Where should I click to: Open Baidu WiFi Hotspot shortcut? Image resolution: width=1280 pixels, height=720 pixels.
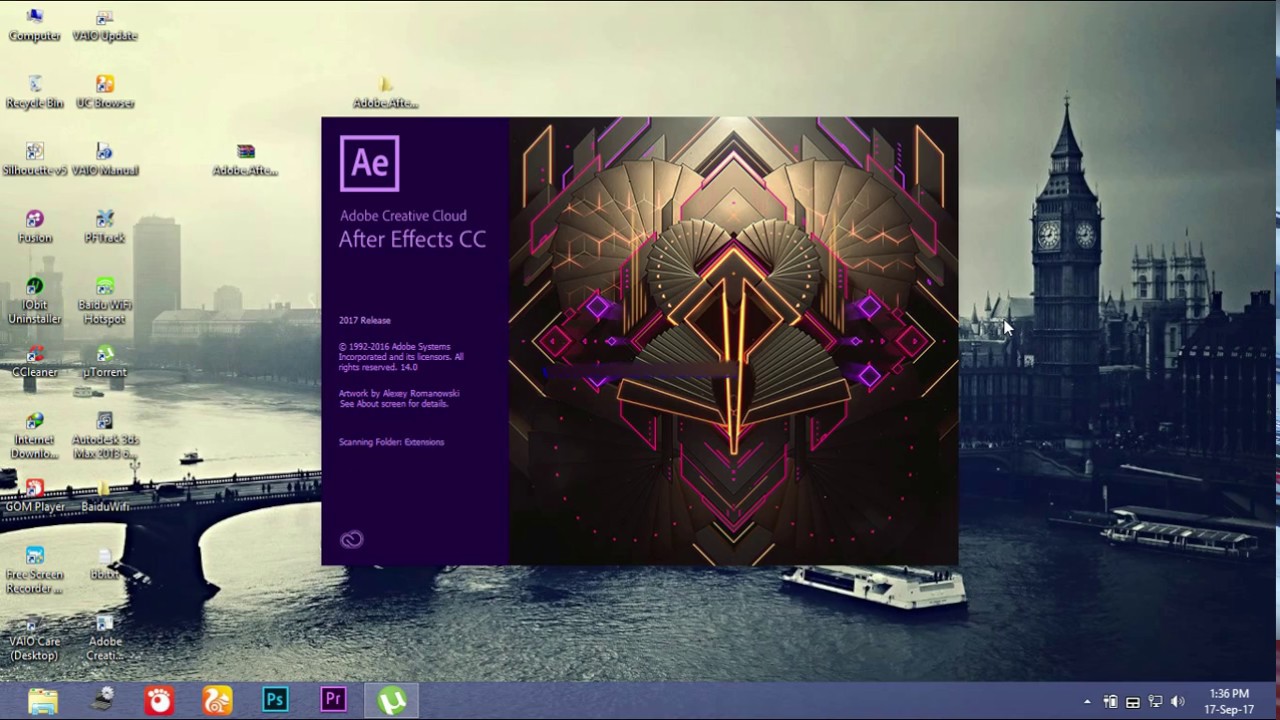105,302
